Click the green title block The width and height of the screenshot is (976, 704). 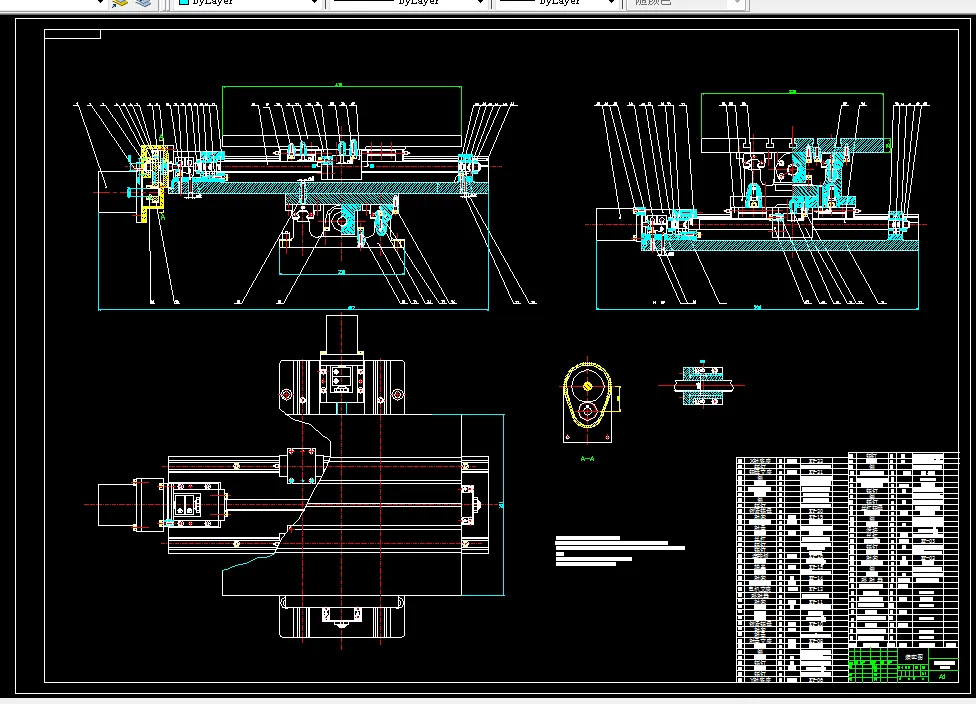(x=904, y=665)
